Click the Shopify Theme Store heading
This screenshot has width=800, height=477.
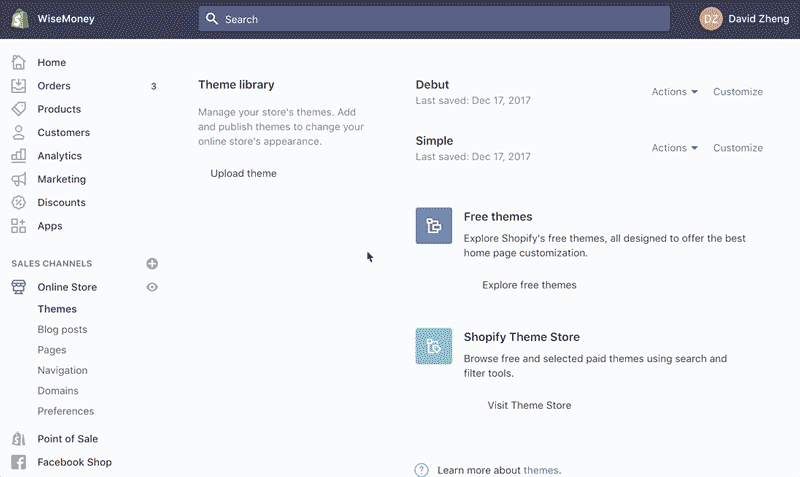coord(521,337)
